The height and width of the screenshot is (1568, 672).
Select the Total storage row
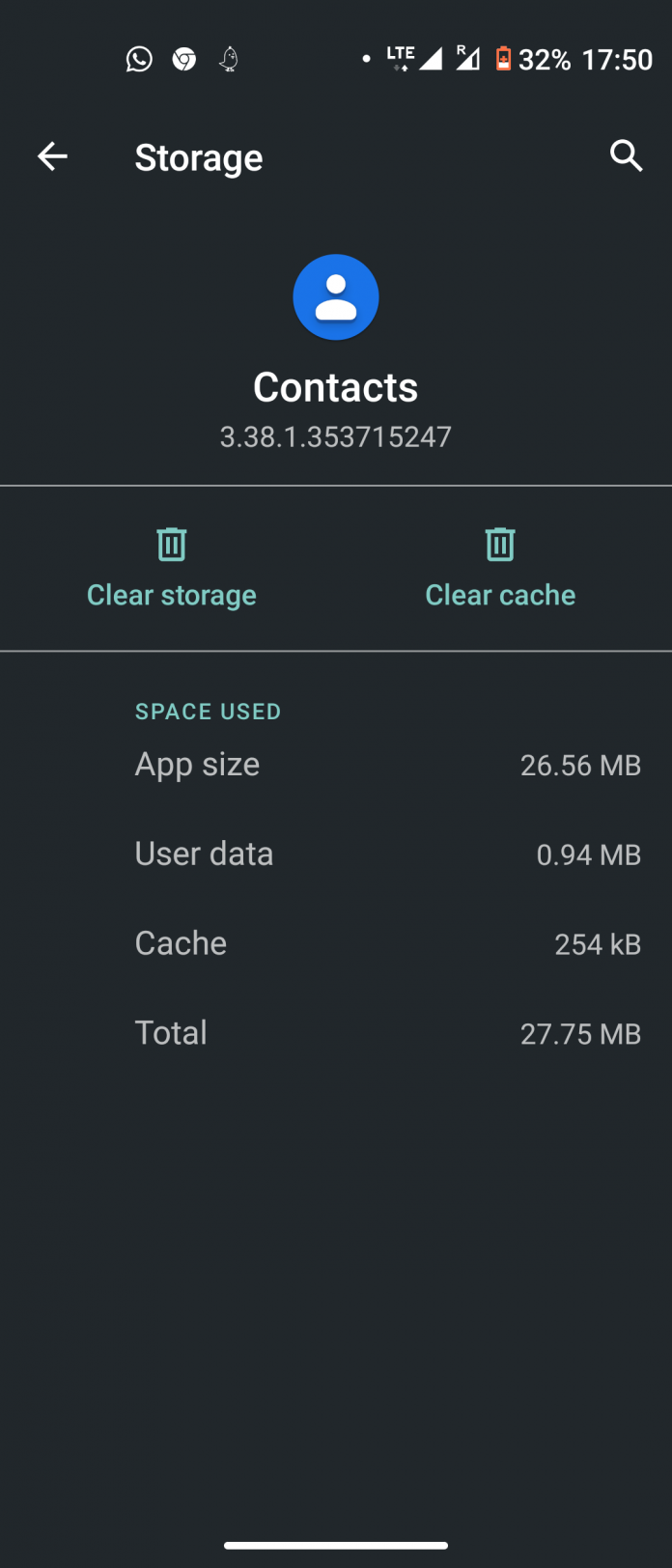pos(386,1034)
